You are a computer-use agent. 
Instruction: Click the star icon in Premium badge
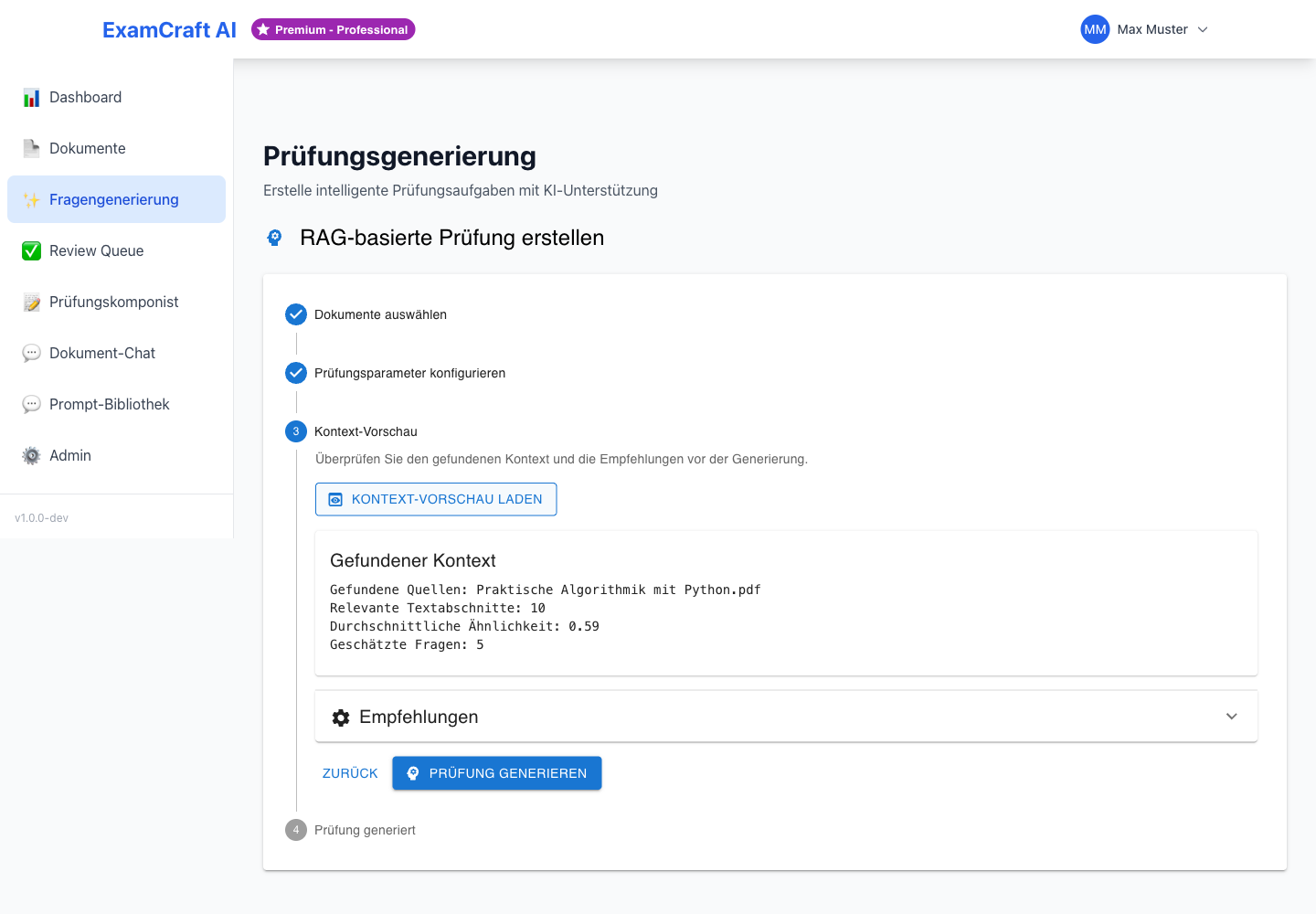click(x=263, y=29)
